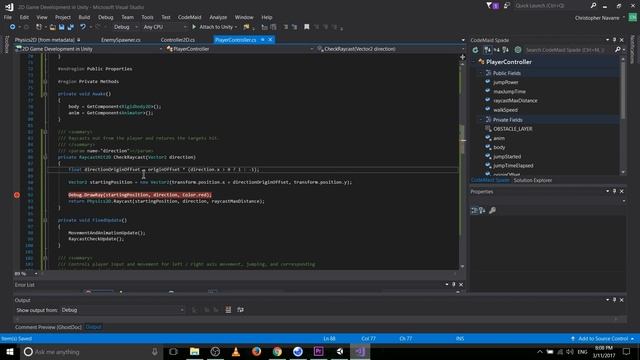Click the Output toggle word wrap icon
640x360 pixels.
coord(240,310)
